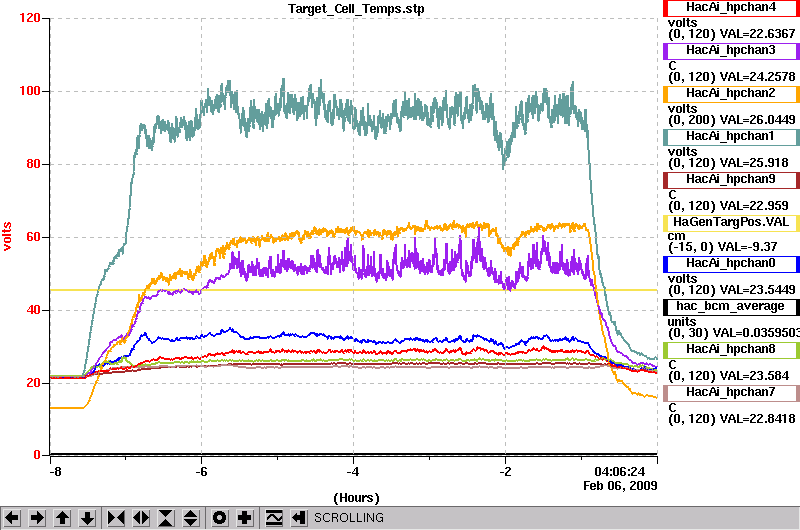Select the HacAi_hpchan4 legend entry
Image resolution: width=800 pixels, height=530 pixels.
(x=731, y=8)
